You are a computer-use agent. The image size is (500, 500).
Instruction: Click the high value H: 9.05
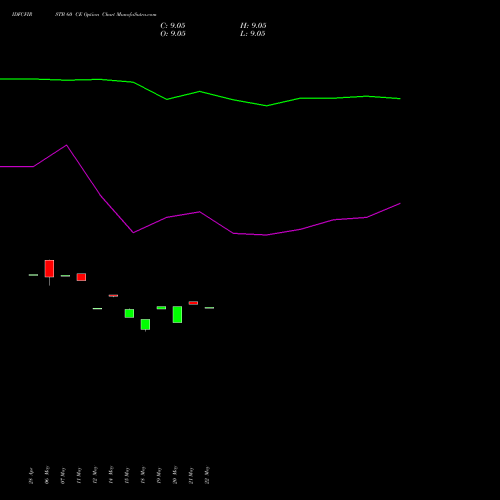coord(253,26)
